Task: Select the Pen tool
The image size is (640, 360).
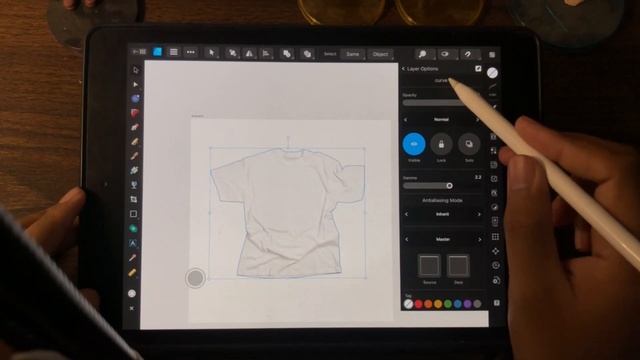Action: click(x=135, y=127)
